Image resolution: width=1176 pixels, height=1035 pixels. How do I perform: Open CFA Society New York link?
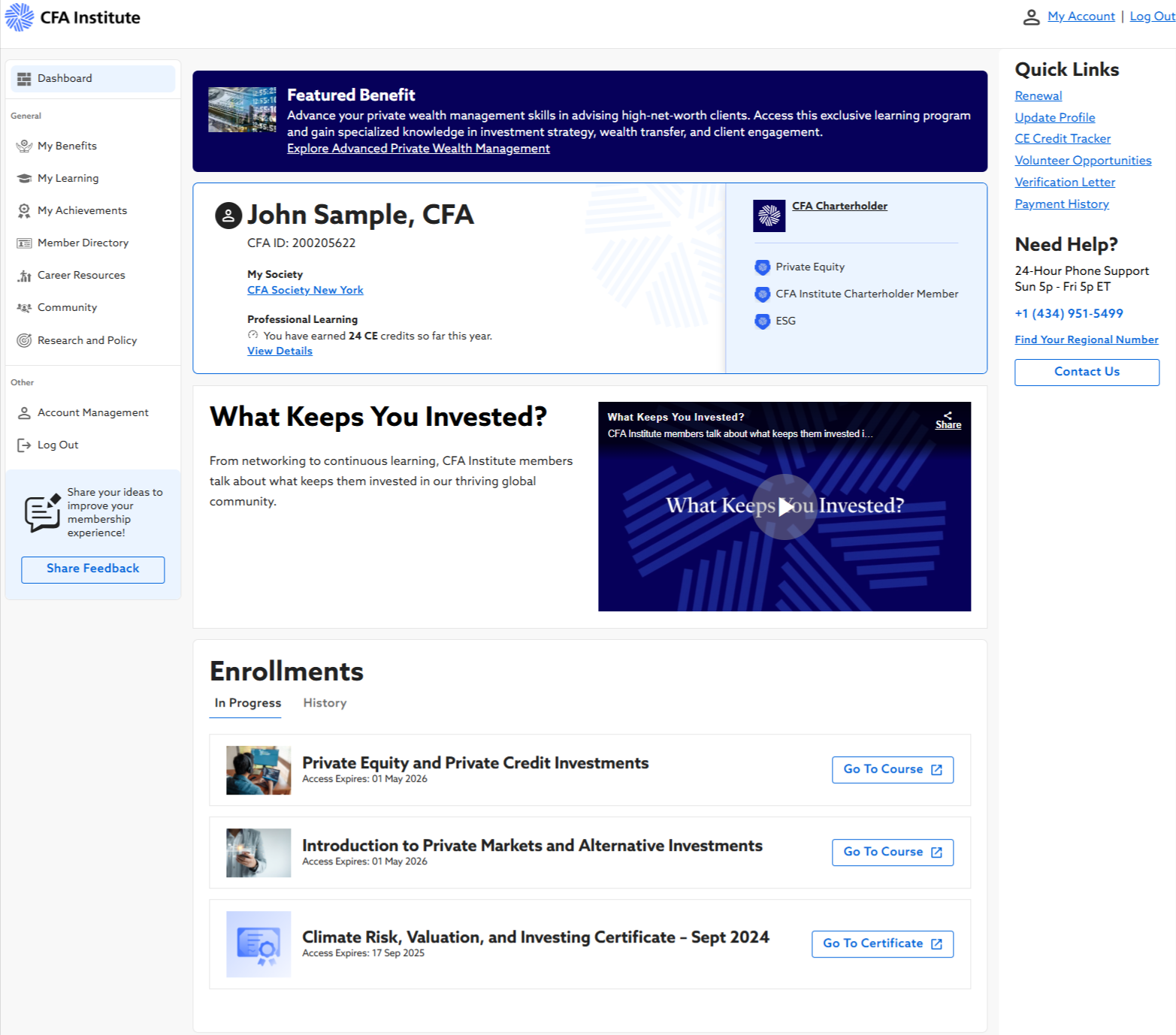click(x=305, y=290)
